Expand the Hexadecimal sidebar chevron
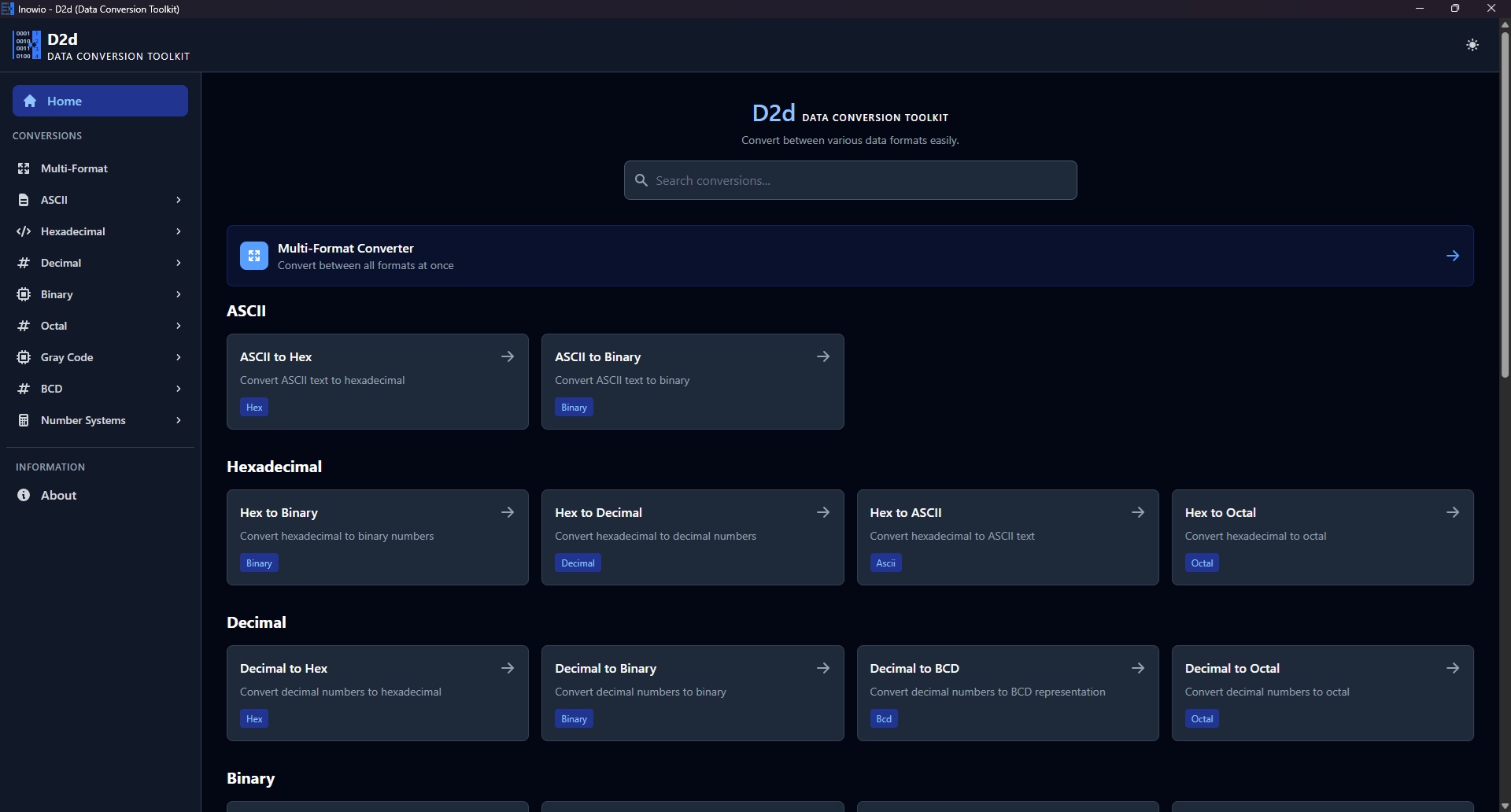The image size is (1511, 812). [x=179, y=231]
